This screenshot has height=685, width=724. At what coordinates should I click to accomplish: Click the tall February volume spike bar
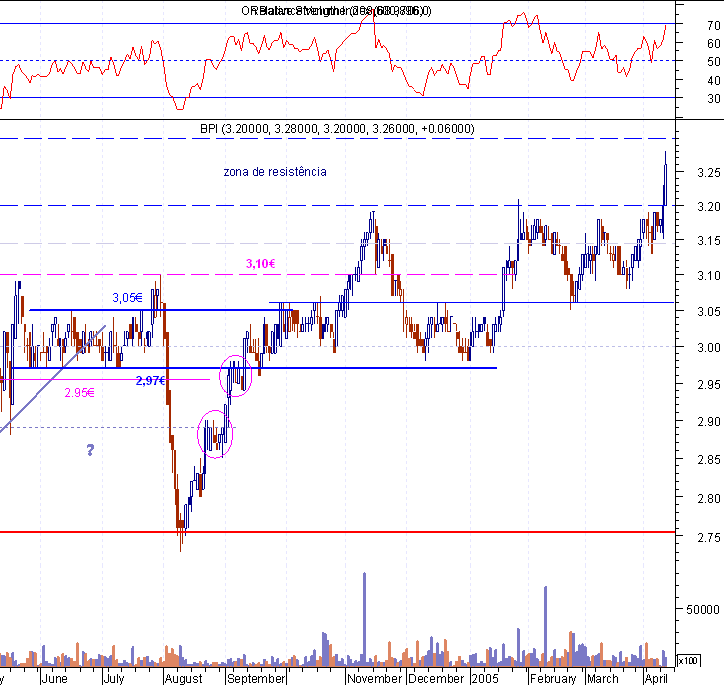coord(545,625)
